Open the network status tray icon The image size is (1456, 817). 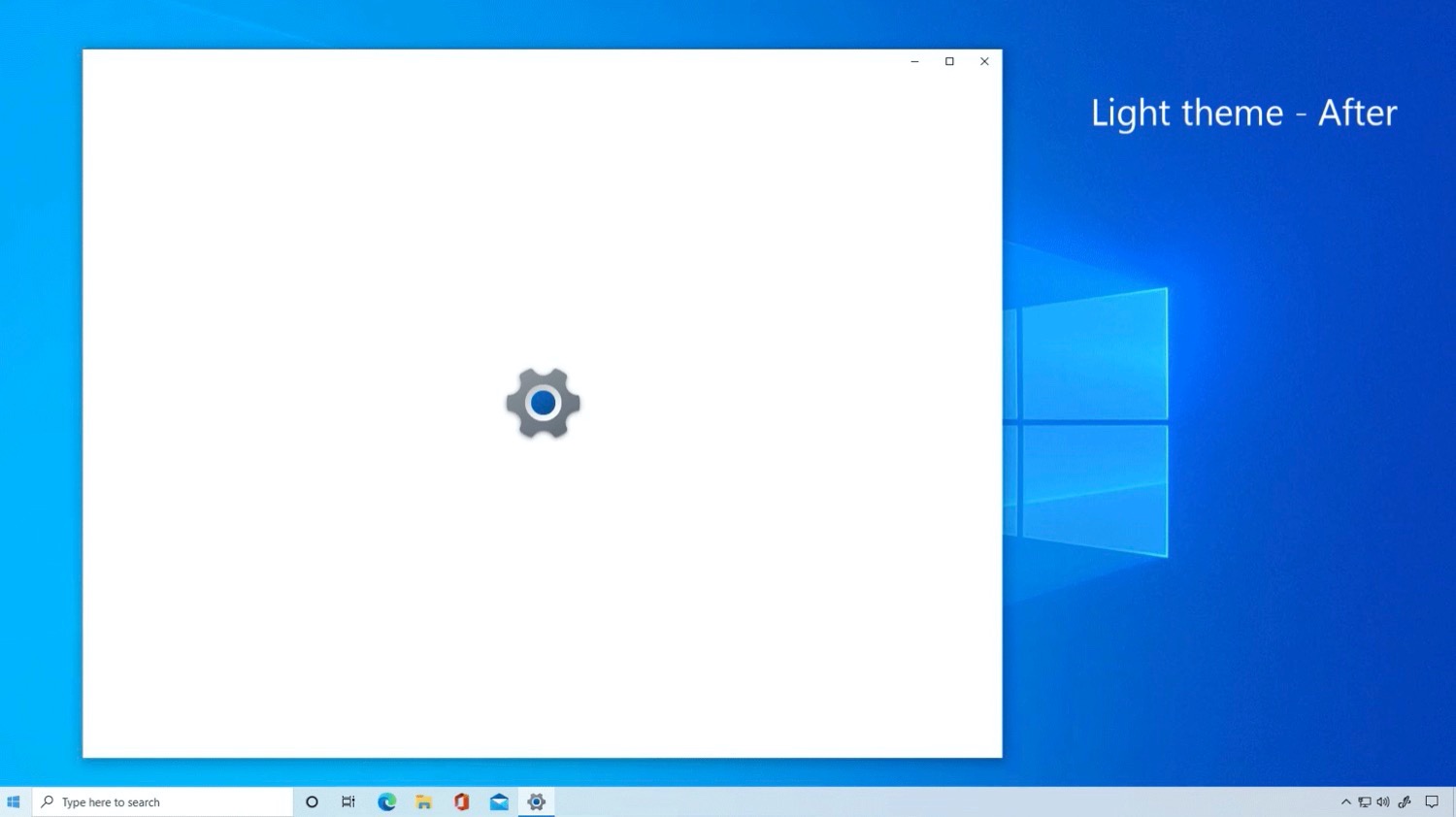pos(1365,802)
